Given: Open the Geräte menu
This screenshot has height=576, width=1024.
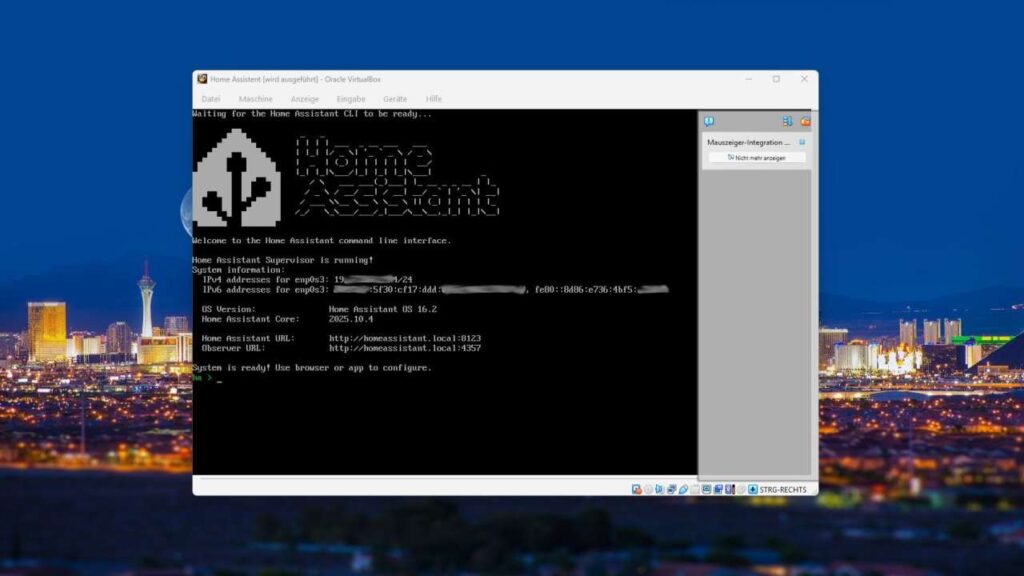Looking at the screenshot, I should [395, 98].
